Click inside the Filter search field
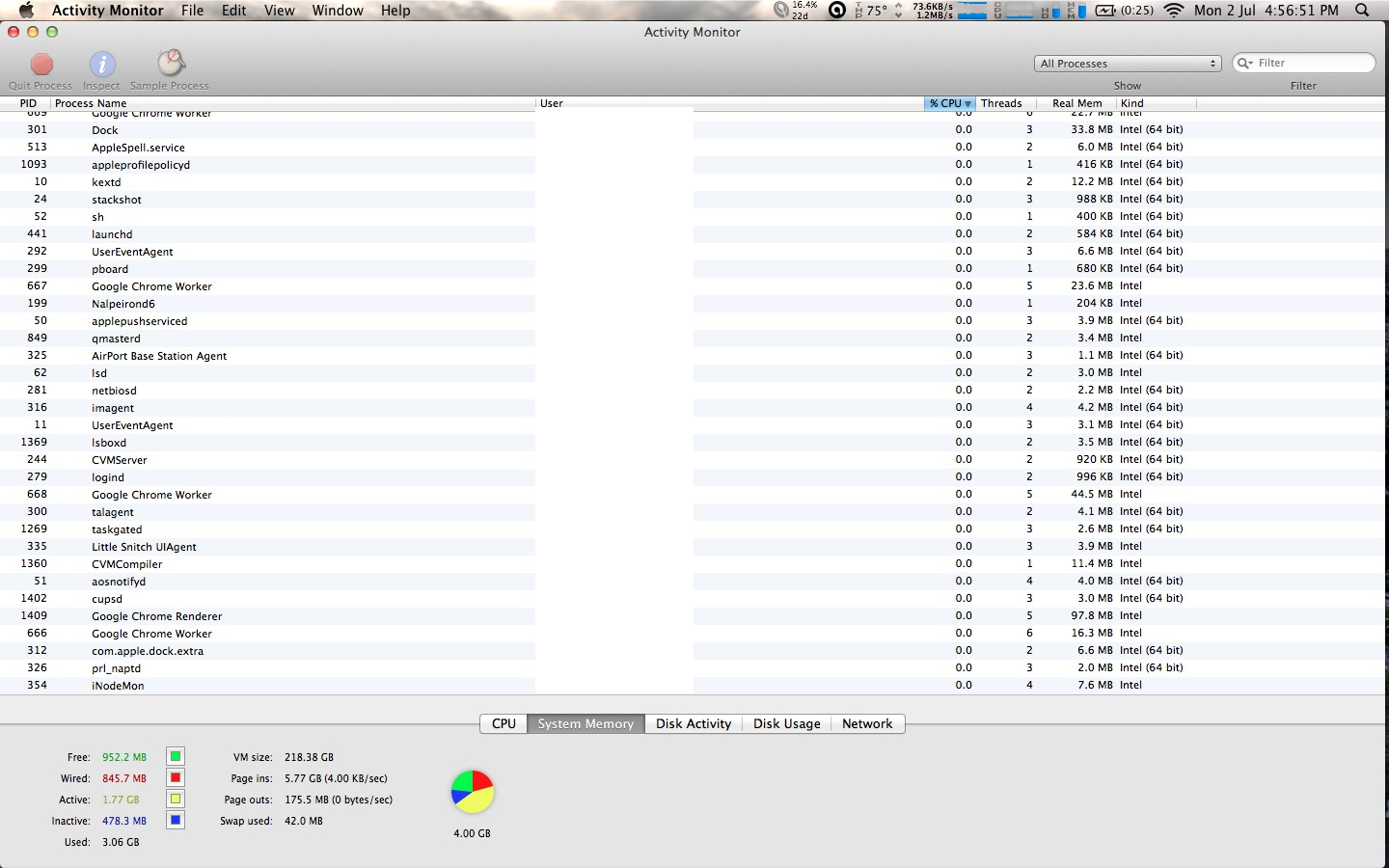Viewport: 1389px width, 868px height. click(1304, 63)
